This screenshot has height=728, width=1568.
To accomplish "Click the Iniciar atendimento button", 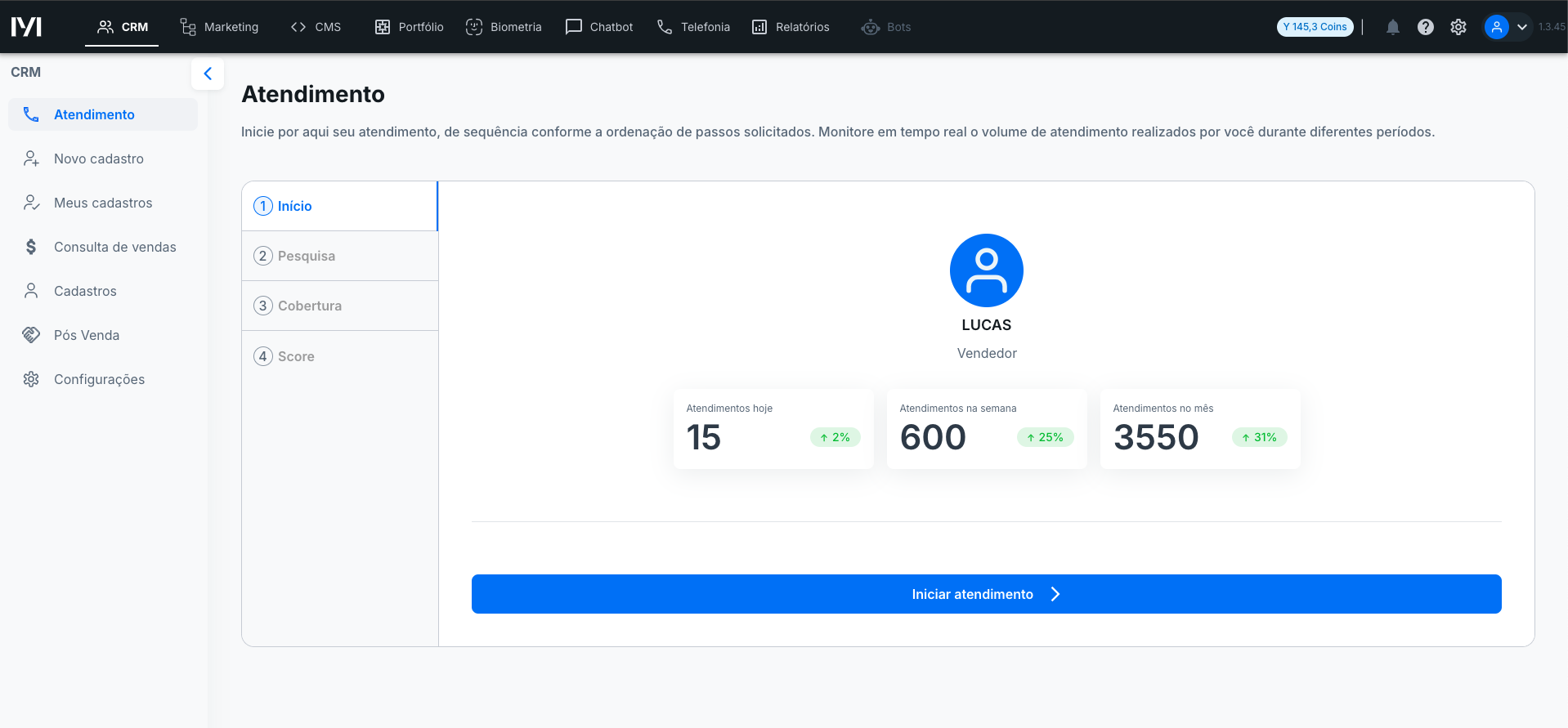I will 986,594.
